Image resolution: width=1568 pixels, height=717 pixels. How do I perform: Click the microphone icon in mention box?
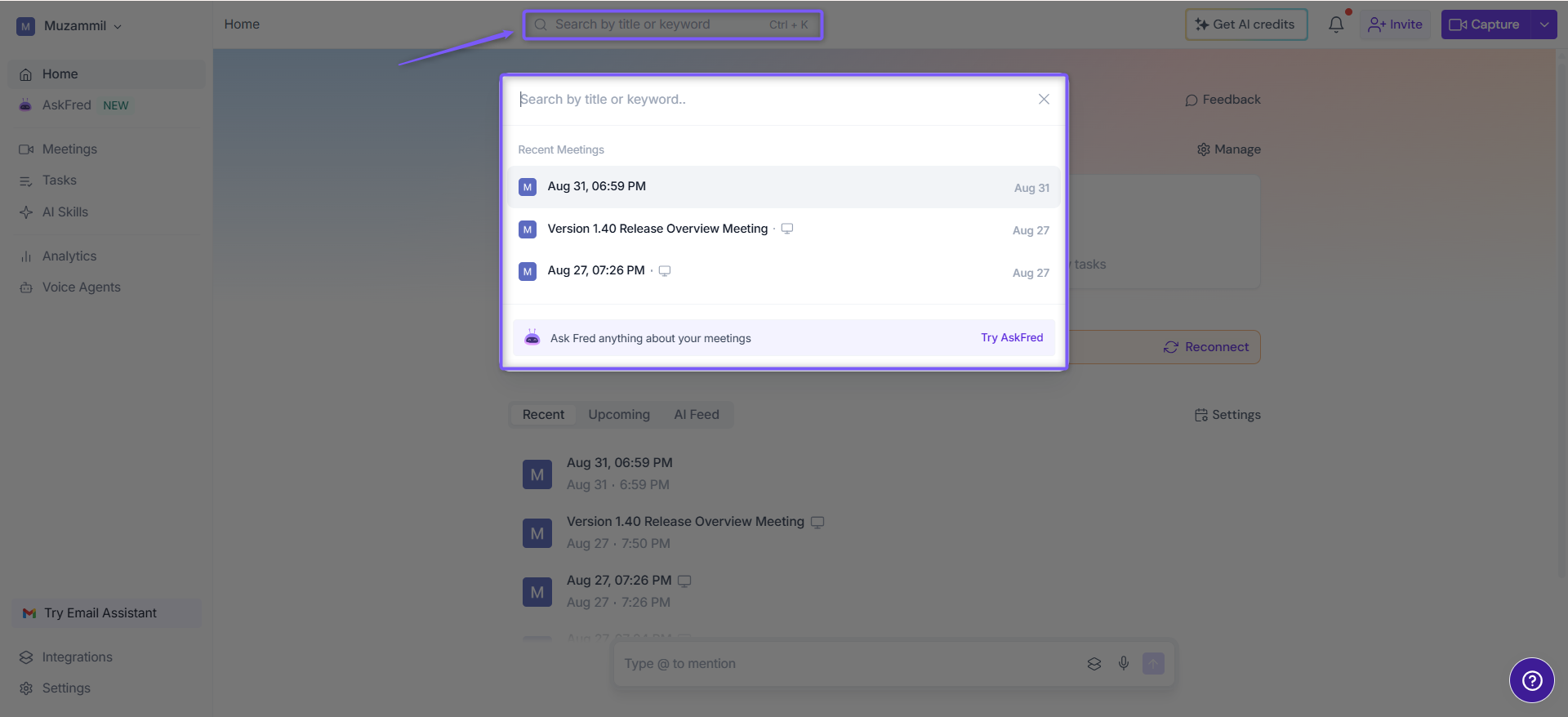click(1124, 664)
